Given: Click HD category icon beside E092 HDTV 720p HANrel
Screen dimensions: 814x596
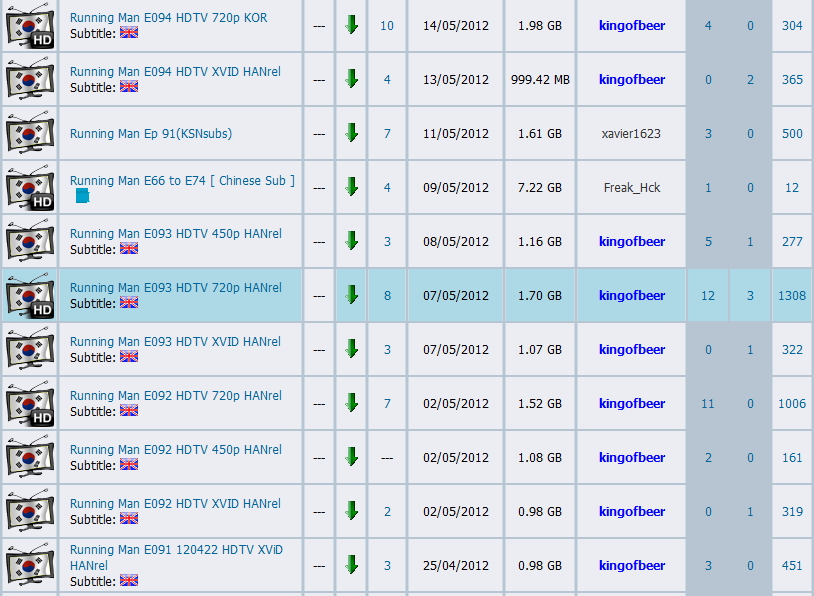Looking at the screenshot, I should click(x=29, y=404).
